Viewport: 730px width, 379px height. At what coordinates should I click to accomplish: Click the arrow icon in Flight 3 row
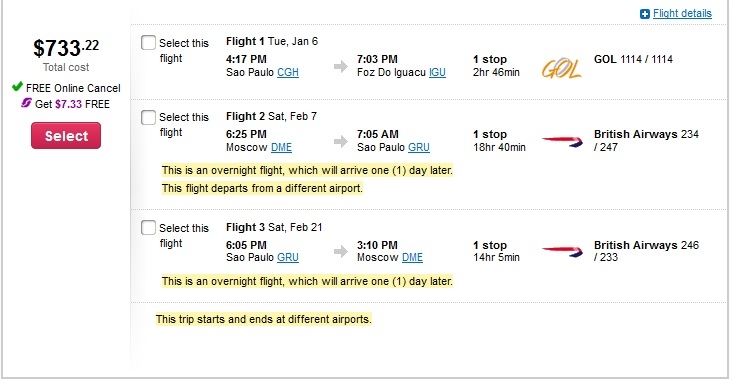tap(341, 252)
